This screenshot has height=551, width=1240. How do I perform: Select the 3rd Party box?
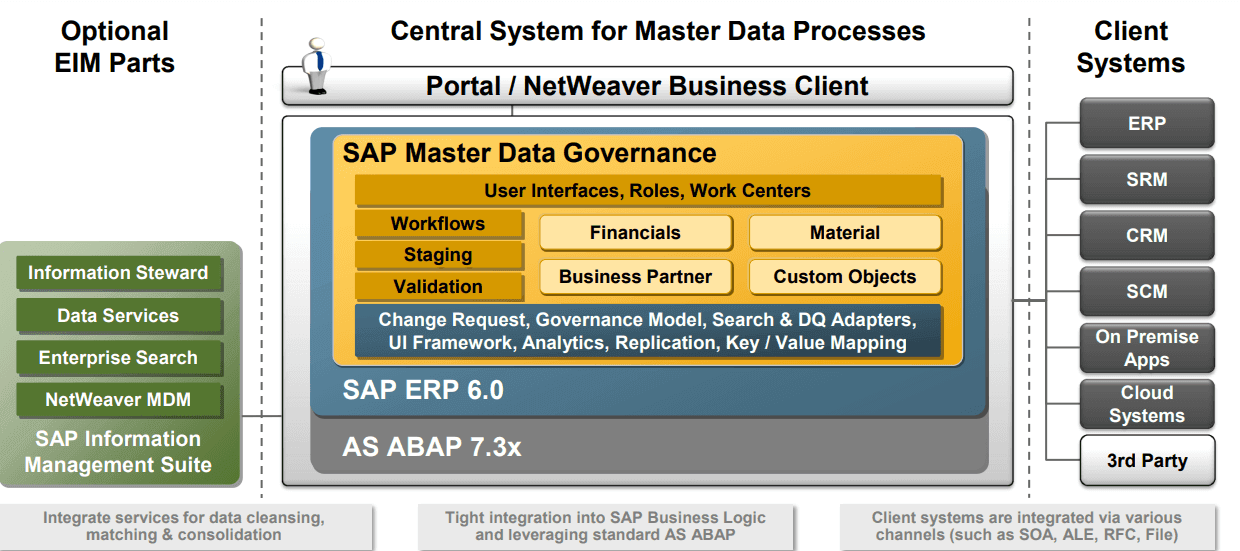pyautogui.click(x=1146, y=461)
